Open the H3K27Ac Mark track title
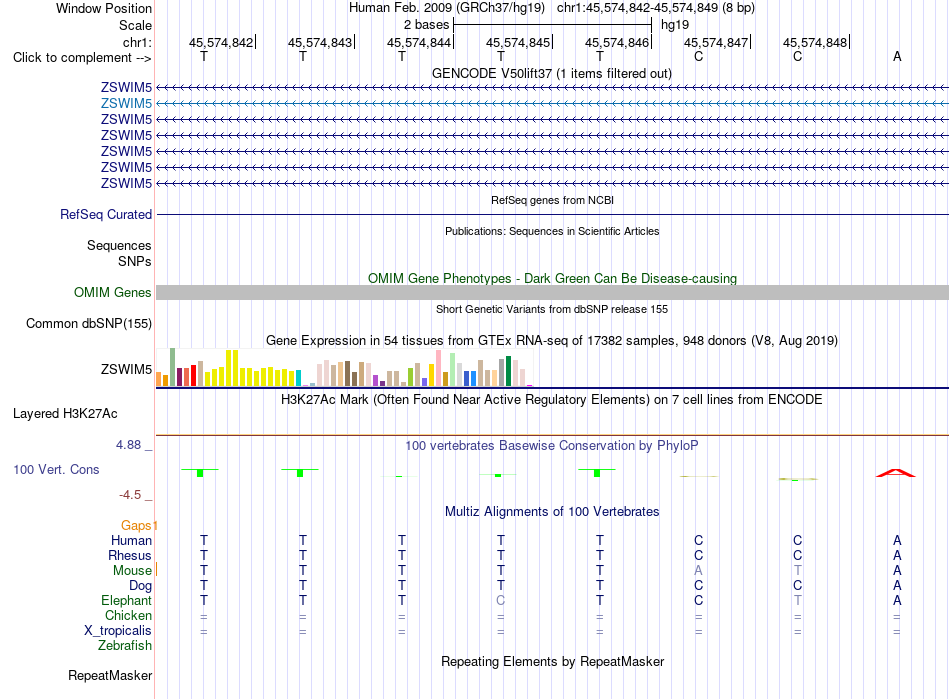This screenshot has width=950, height=699. pyautogui.click(x=552, y=400)
